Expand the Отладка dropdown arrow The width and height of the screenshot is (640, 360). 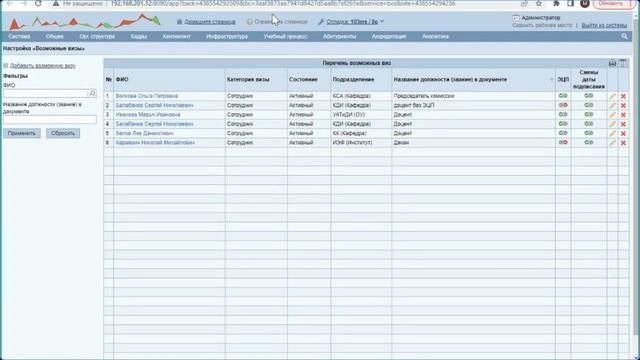click(382, 21)
